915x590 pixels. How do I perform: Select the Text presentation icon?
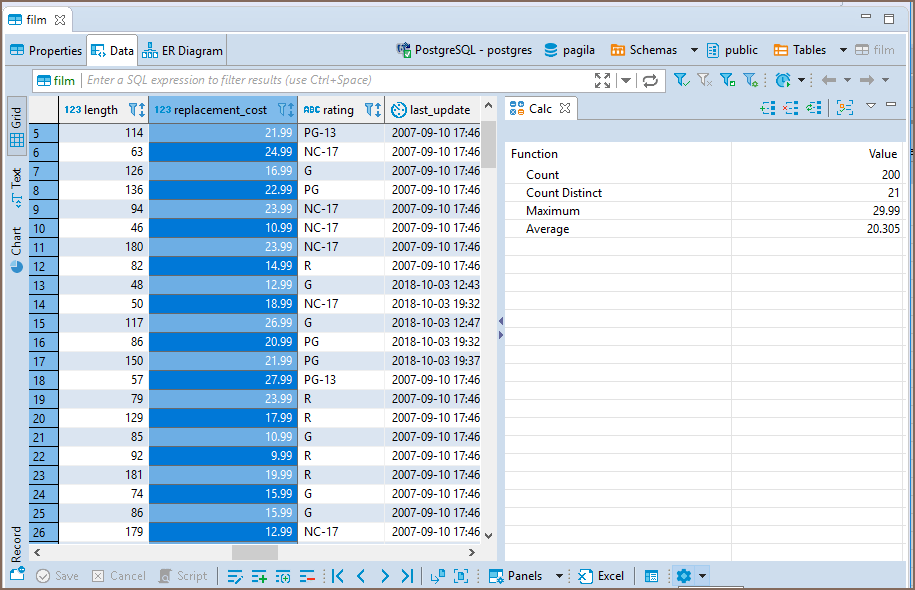(x=15, y=180)
